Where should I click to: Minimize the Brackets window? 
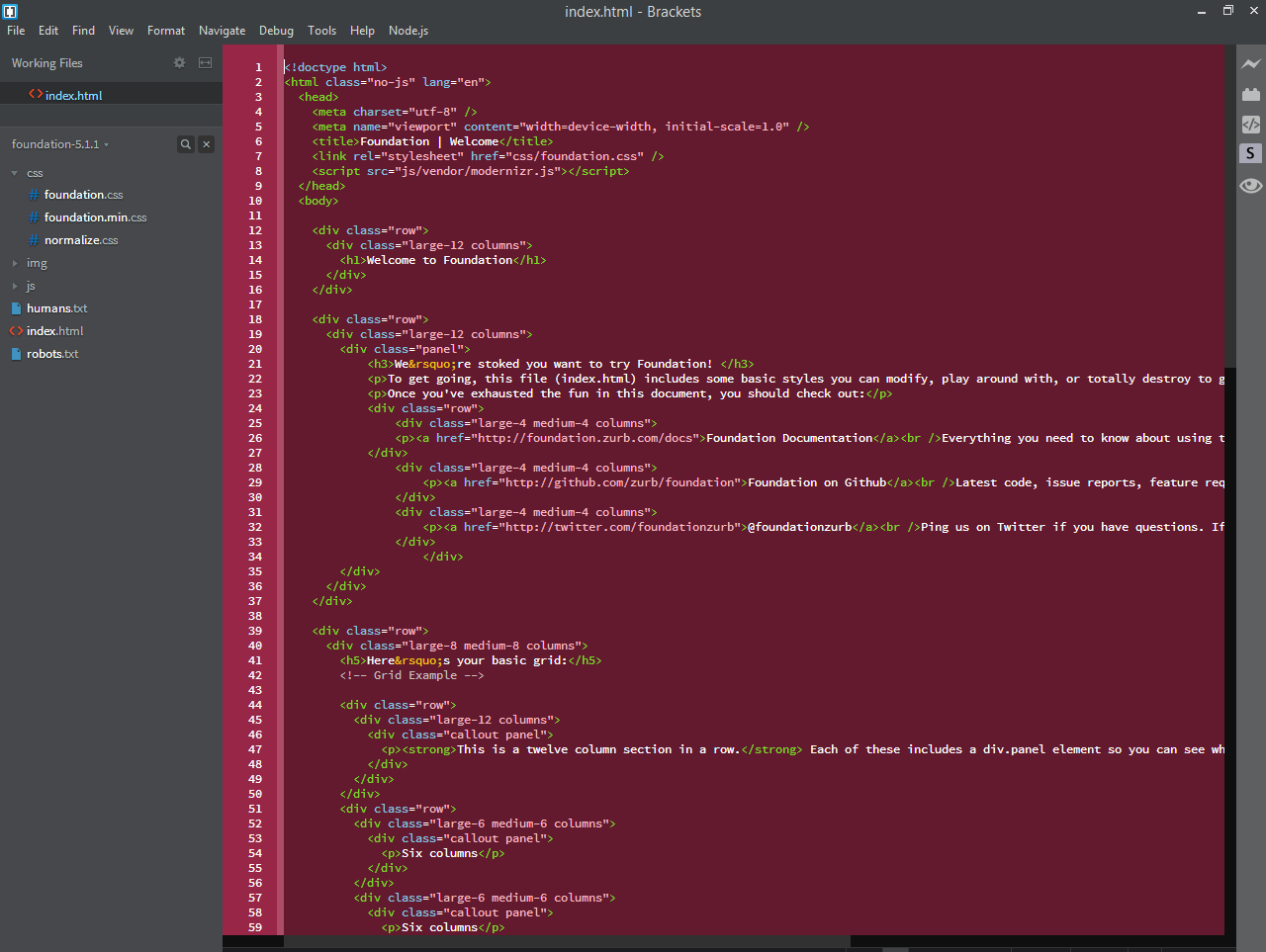[1202, 11]
